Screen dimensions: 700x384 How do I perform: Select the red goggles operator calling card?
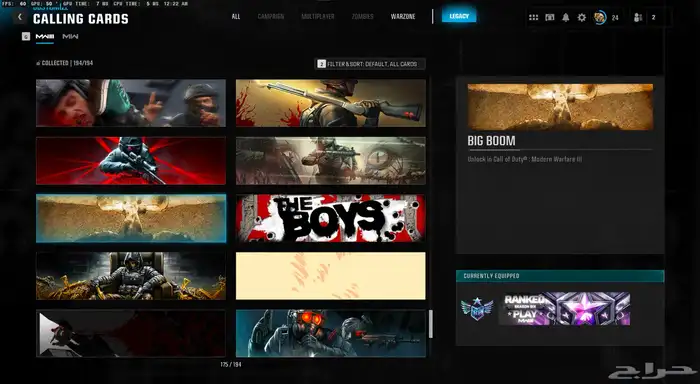pos(331,333)
